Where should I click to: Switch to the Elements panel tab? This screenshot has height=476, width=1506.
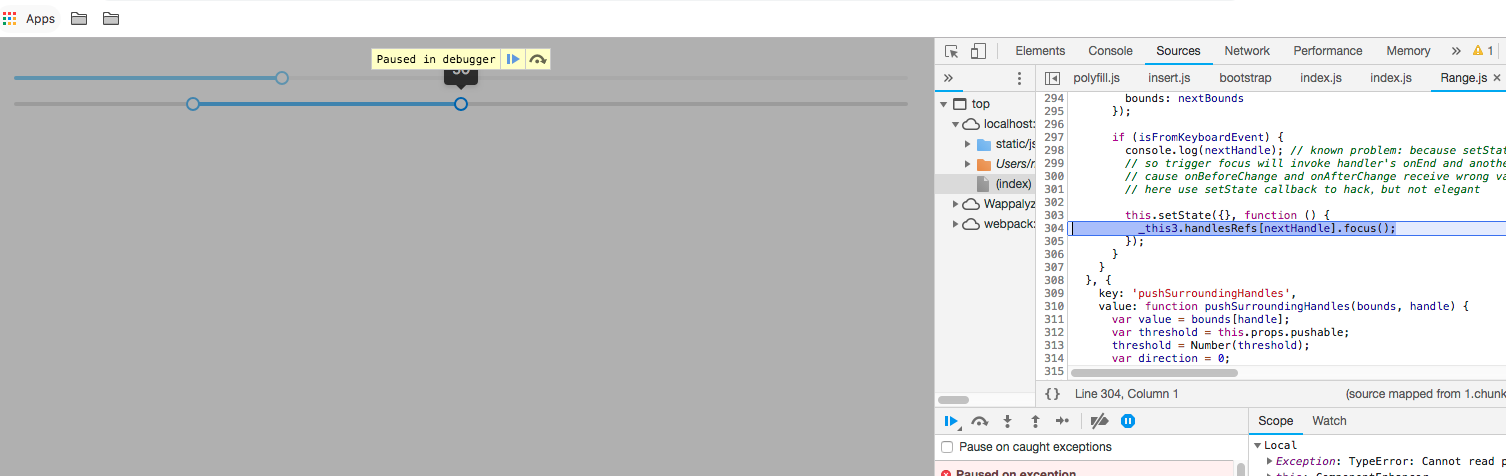pos(1040,51)
